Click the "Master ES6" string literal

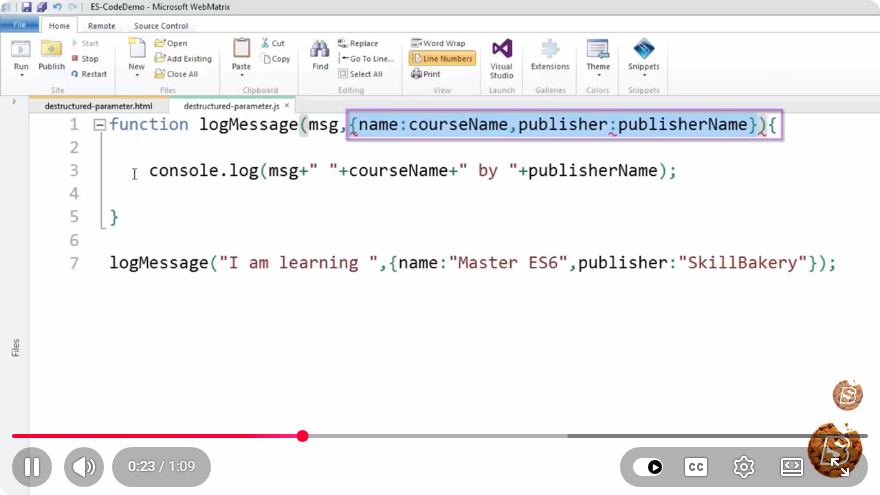tap(508, 263)
